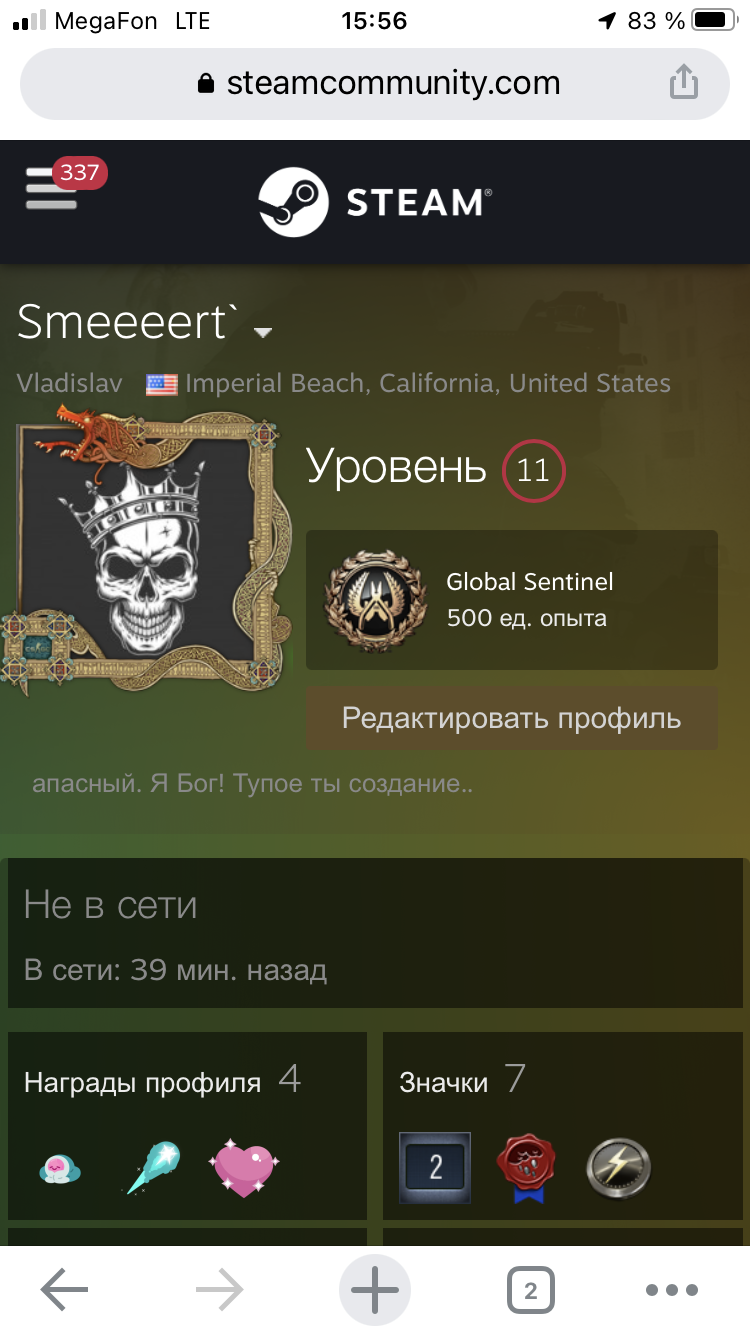
Task: Tap the Редактировать профиль button
Action: pos(512,717)
